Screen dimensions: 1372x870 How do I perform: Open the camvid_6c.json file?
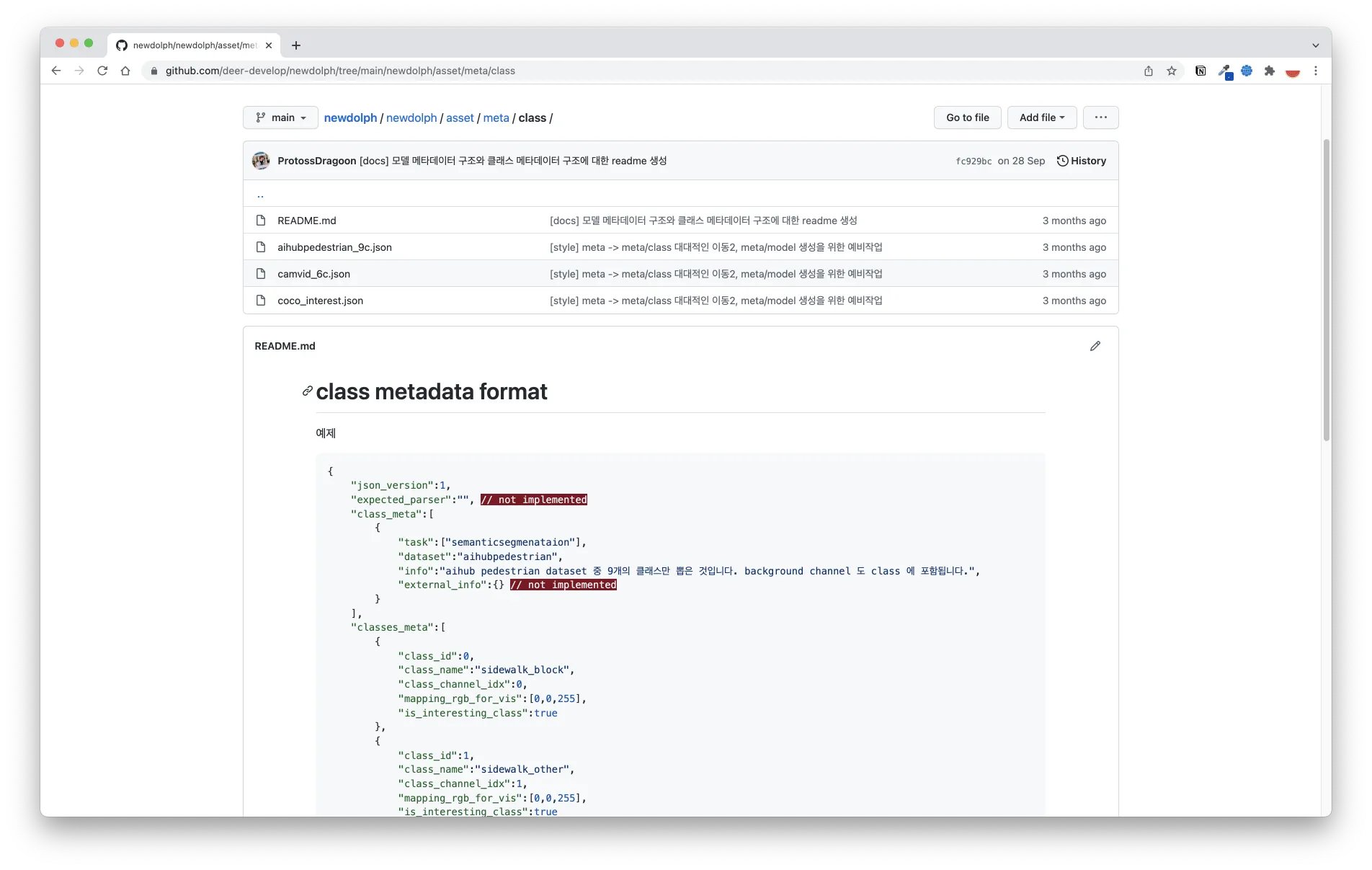(313, 274)
